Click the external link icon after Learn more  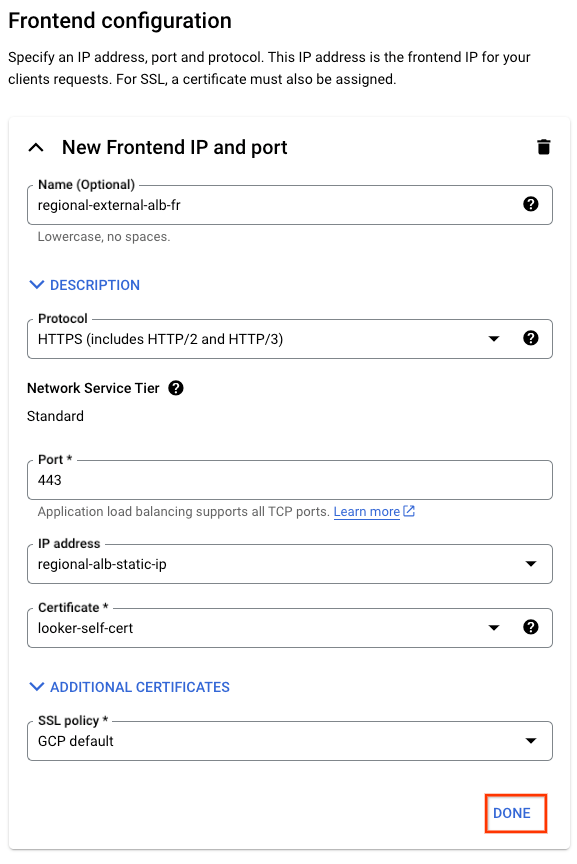coord(409,511)
